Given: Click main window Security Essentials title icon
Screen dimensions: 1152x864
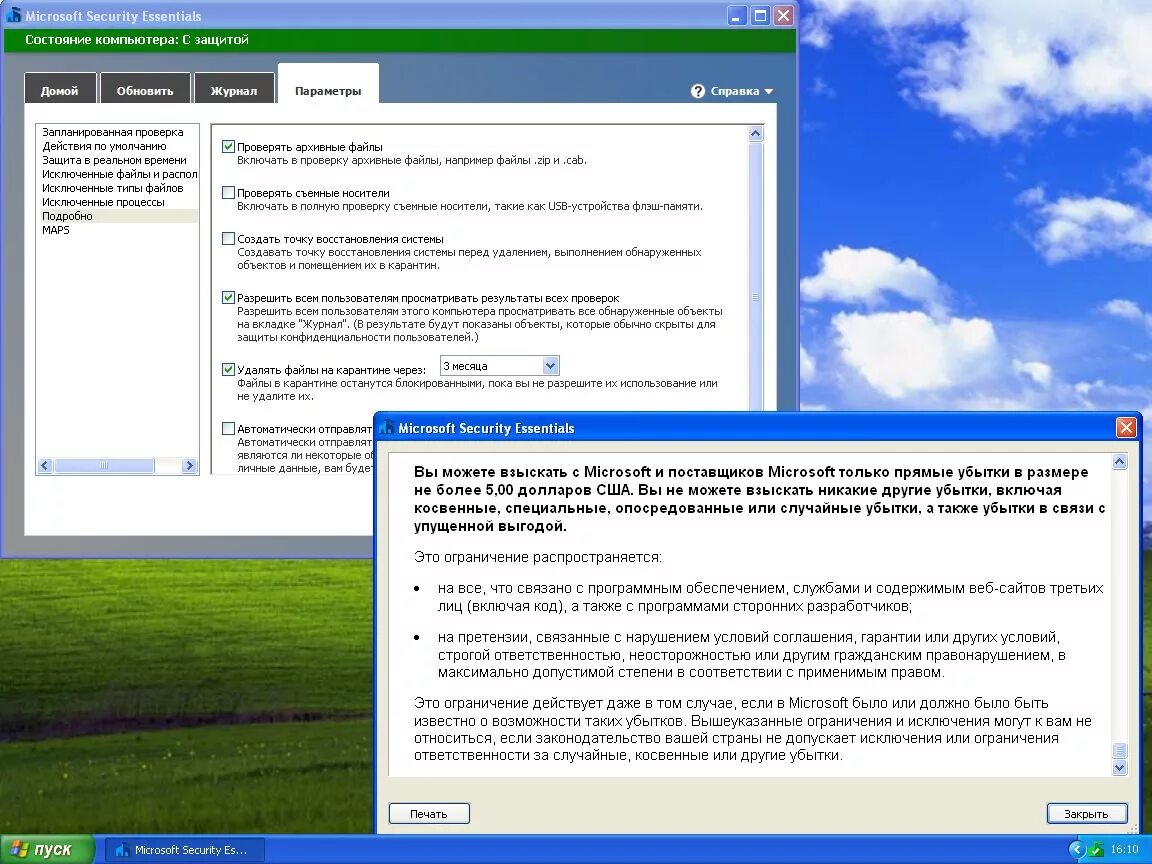Looking at the screenshot, I should click(x=13, y=15).
